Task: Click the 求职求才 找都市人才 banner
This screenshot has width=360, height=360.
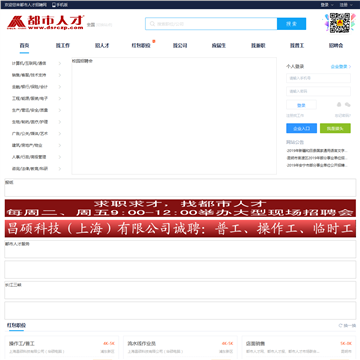Action: (180, 208)
